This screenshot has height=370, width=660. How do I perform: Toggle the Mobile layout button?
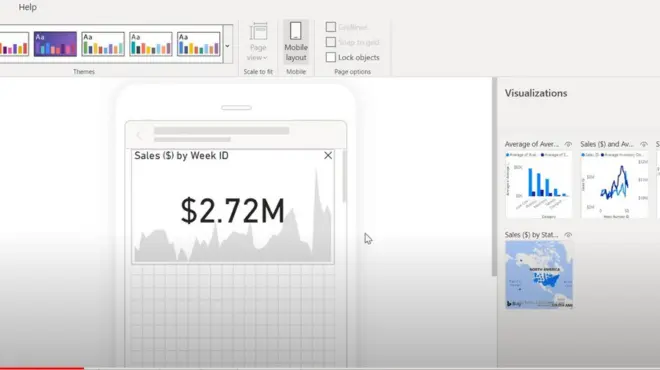tap(296, 42)
